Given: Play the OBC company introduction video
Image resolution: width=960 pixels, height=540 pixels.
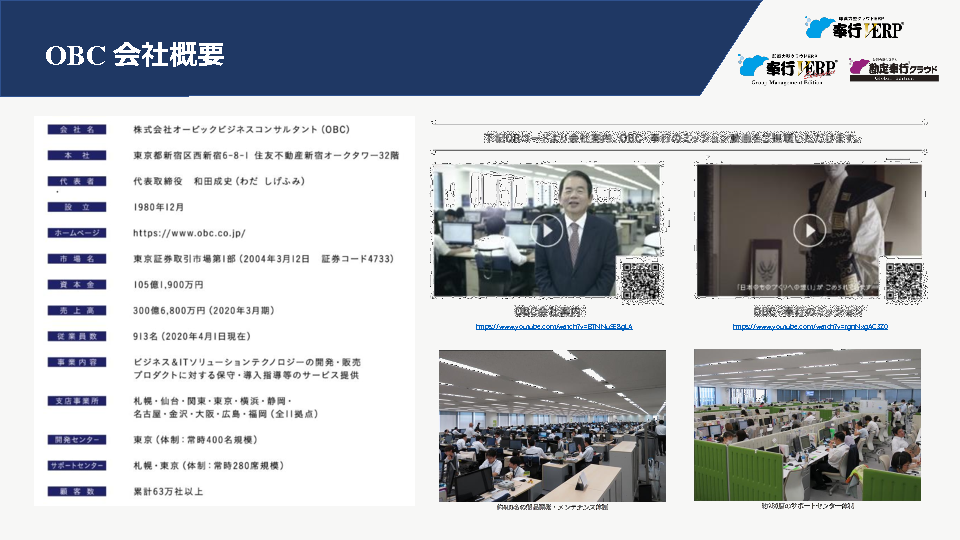Looking at the screenshot, I should (547, 231).
